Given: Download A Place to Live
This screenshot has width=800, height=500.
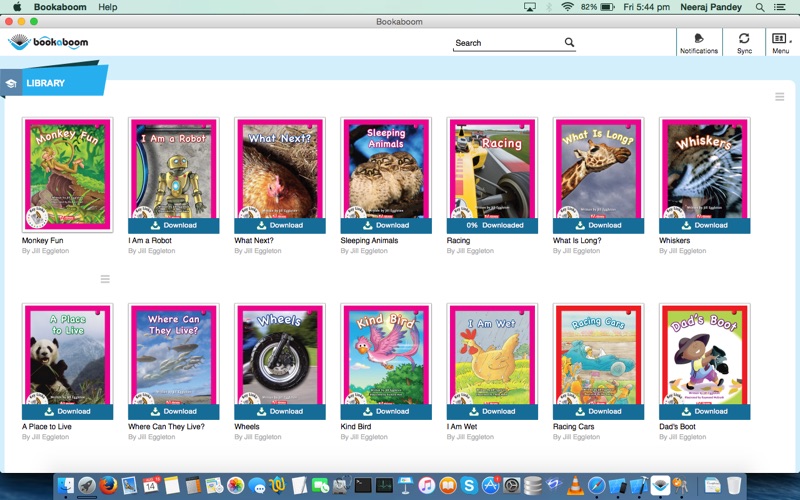Looking at the screenshot, I should coord(67,411).
